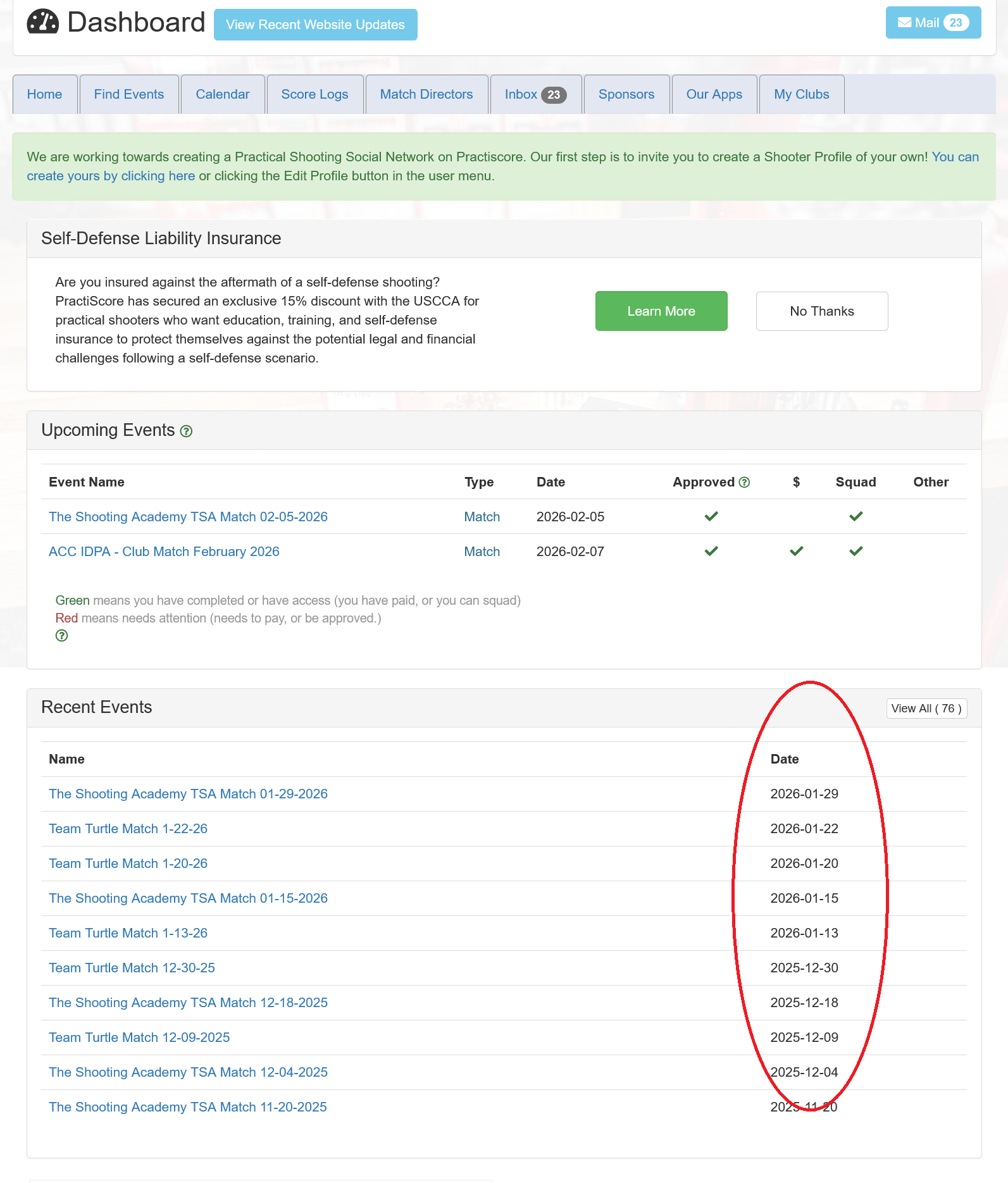Dismiss insurance offer with No Thanks
This screenshot has width=1008, height=1183.
coord(821,311)
